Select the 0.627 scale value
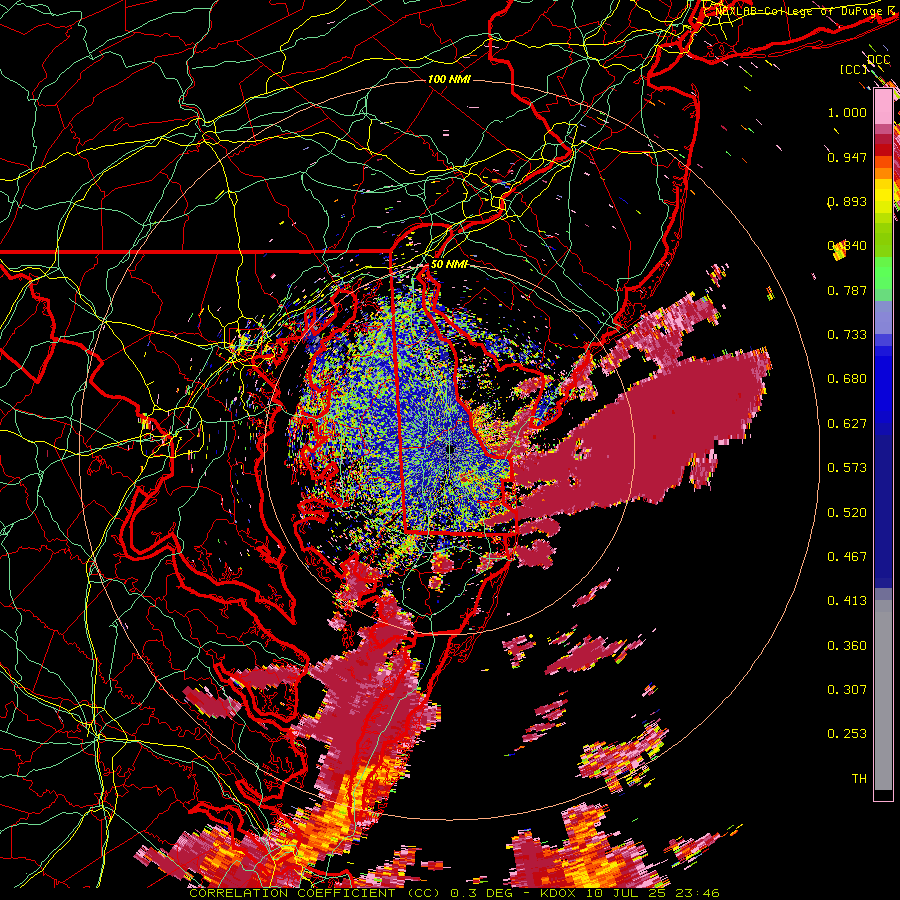The image size is (900, 900). (847, 424)
